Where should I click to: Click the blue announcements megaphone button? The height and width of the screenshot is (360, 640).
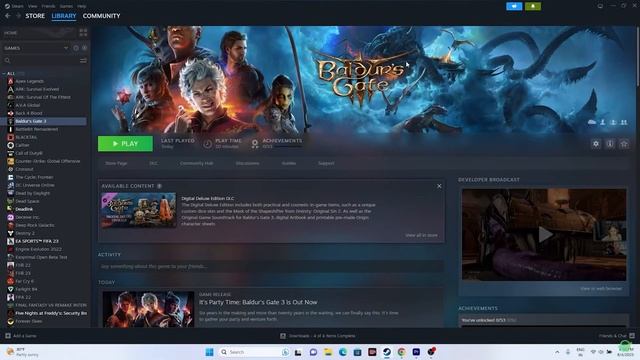click(x=514, y=6)
